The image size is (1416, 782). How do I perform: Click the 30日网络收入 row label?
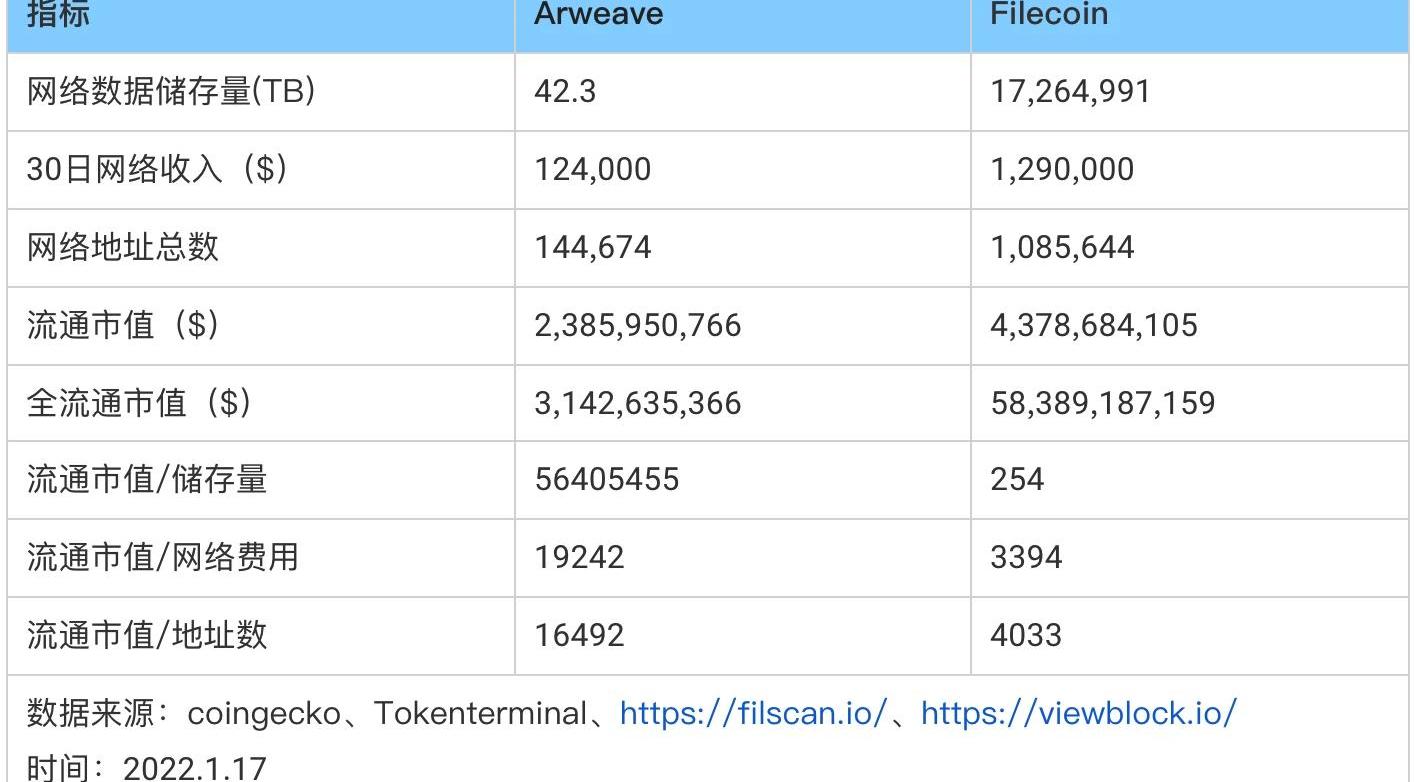156,169
